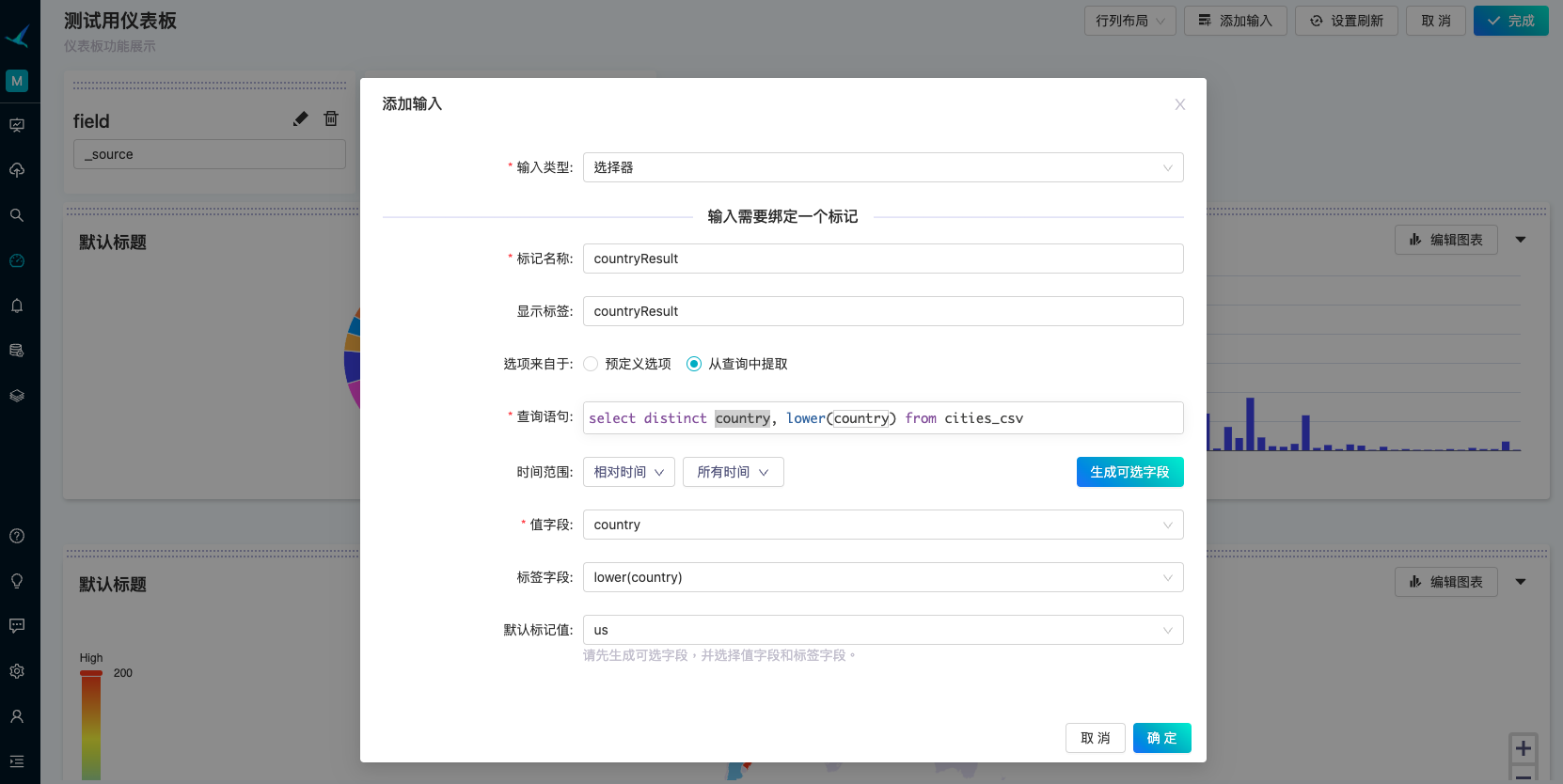This screenshot has width=1563, height=784.
Task: Click the 生成可选字段 button
Action: coord(1130,472)
